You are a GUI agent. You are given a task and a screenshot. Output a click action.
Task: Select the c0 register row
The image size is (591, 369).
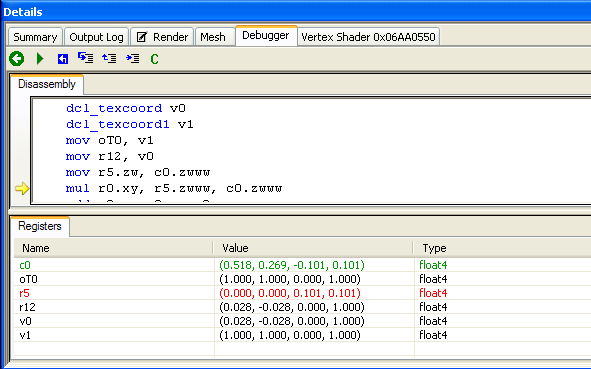[x=302, y=265]
